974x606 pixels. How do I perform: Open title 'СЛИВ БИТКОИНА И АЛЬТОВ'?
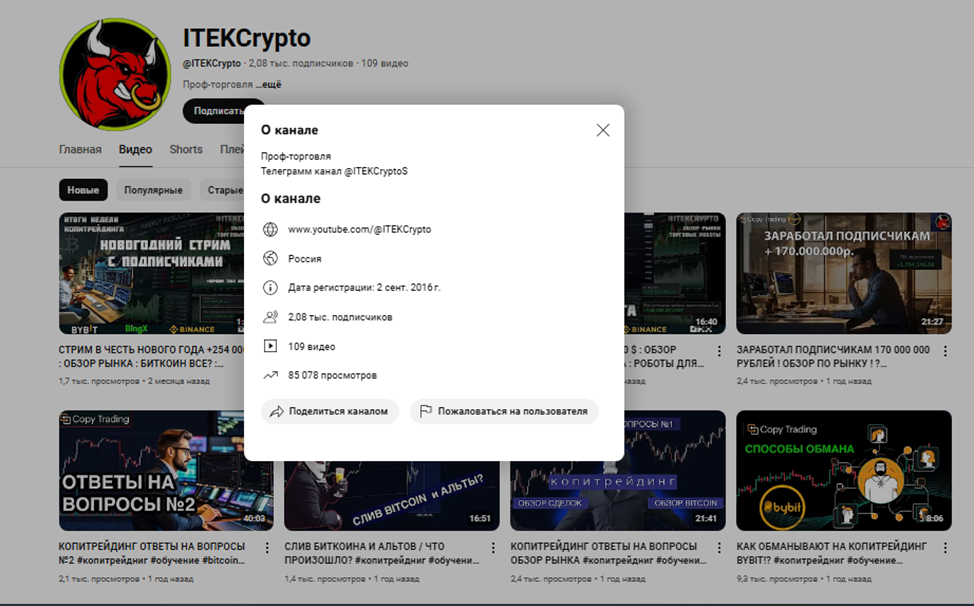tap(381, 553)
